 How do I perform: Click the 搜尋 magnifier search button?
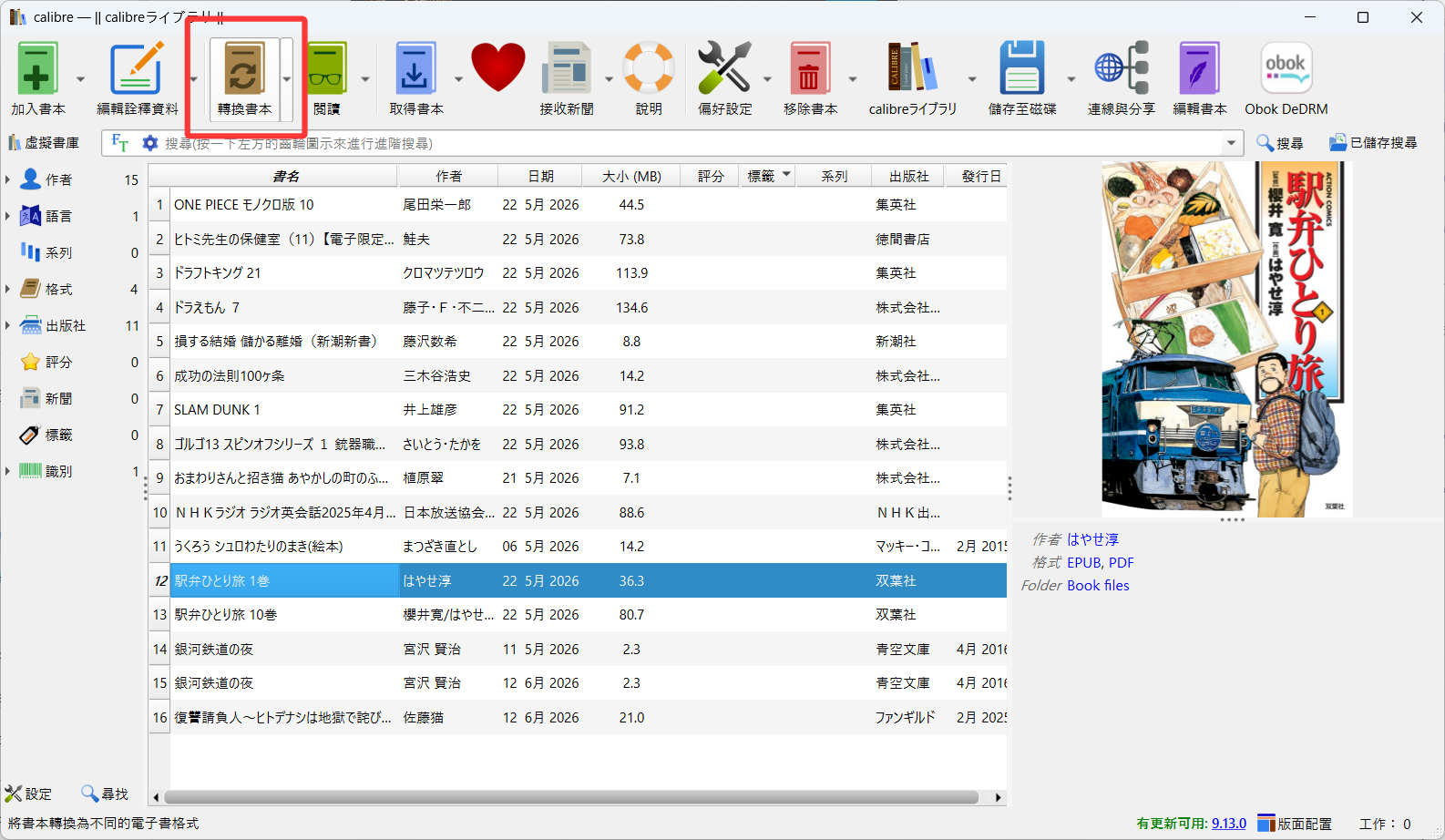[x=1279, y=143]
